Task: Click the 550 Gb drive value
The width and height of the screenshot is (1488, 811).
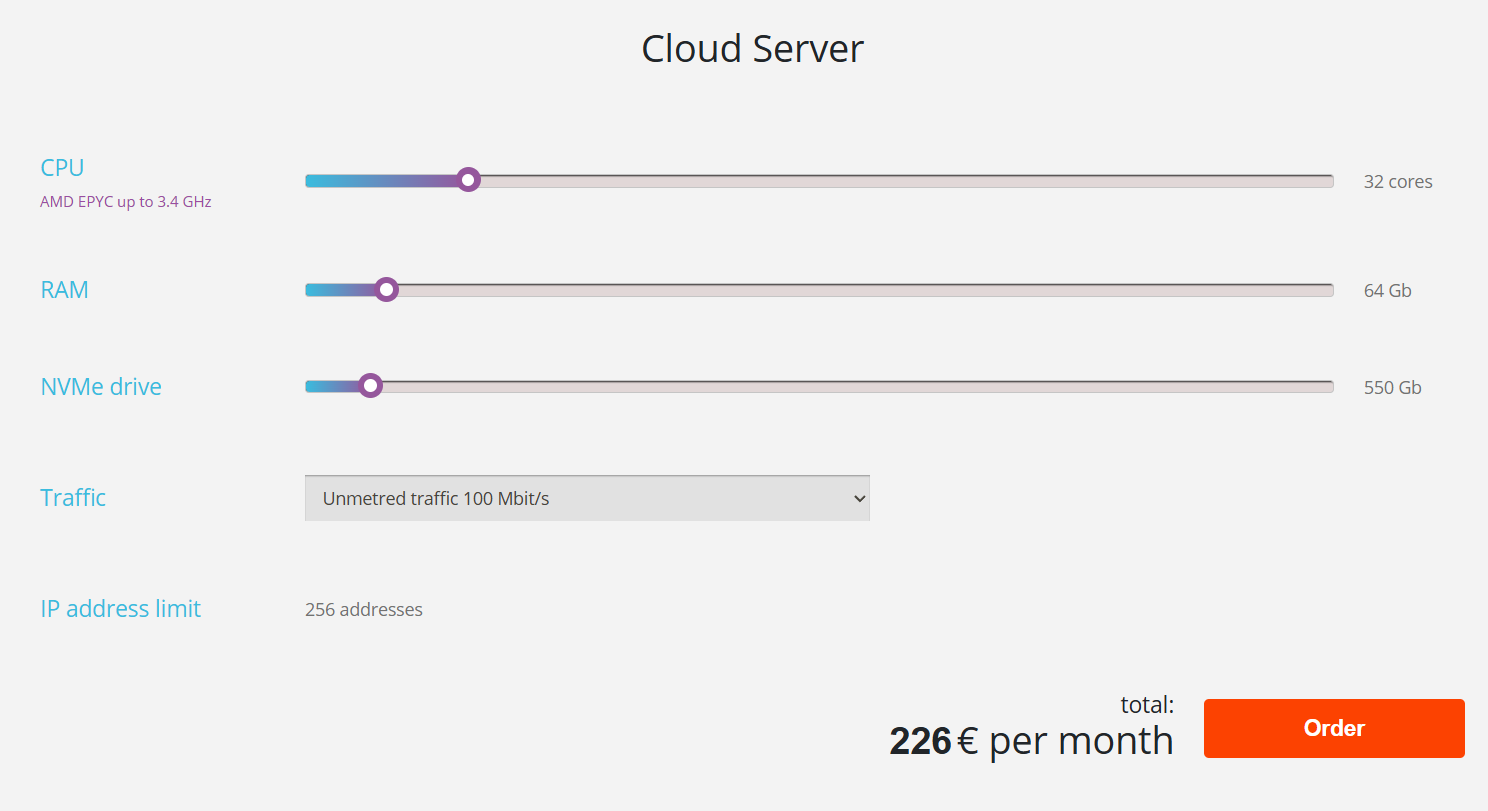Action: pos(1392,388)
